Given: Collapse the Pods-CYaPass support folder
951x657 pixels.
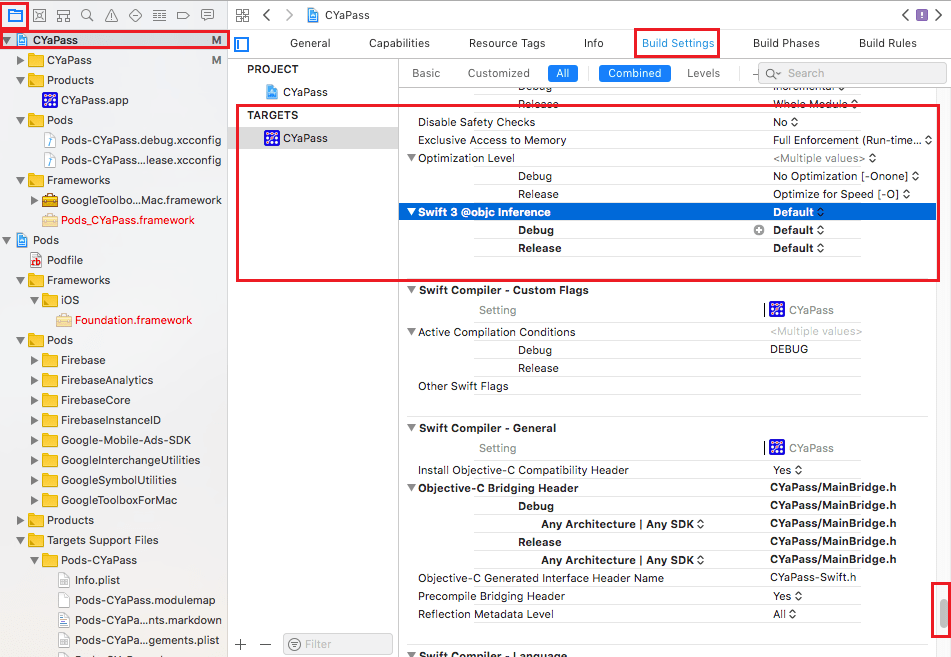Looking at the screenshot, I should point(35,561).
